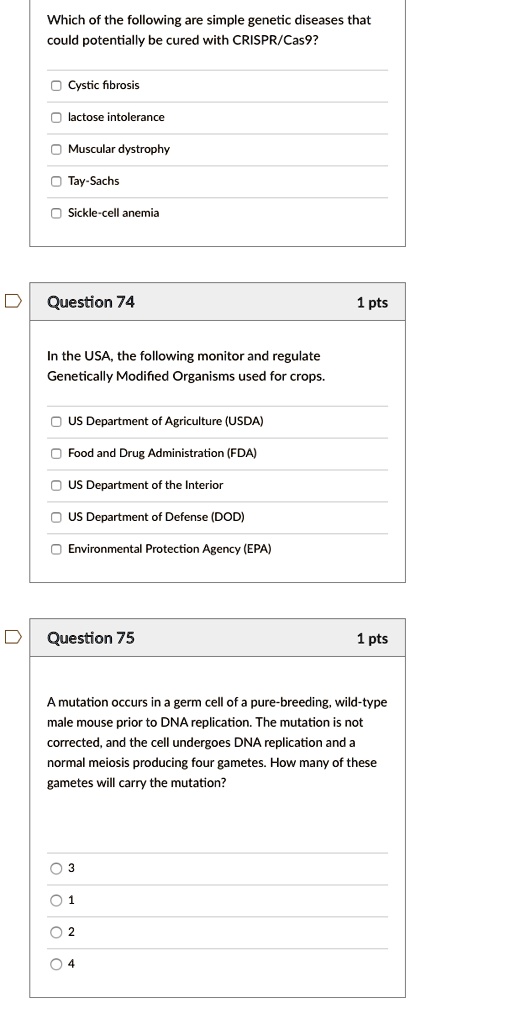Image resolution: width=510 pixels, height=1024 pixels.
Task: Check US Department of Defense (DOD)
Action: click(x=56, y=517)
